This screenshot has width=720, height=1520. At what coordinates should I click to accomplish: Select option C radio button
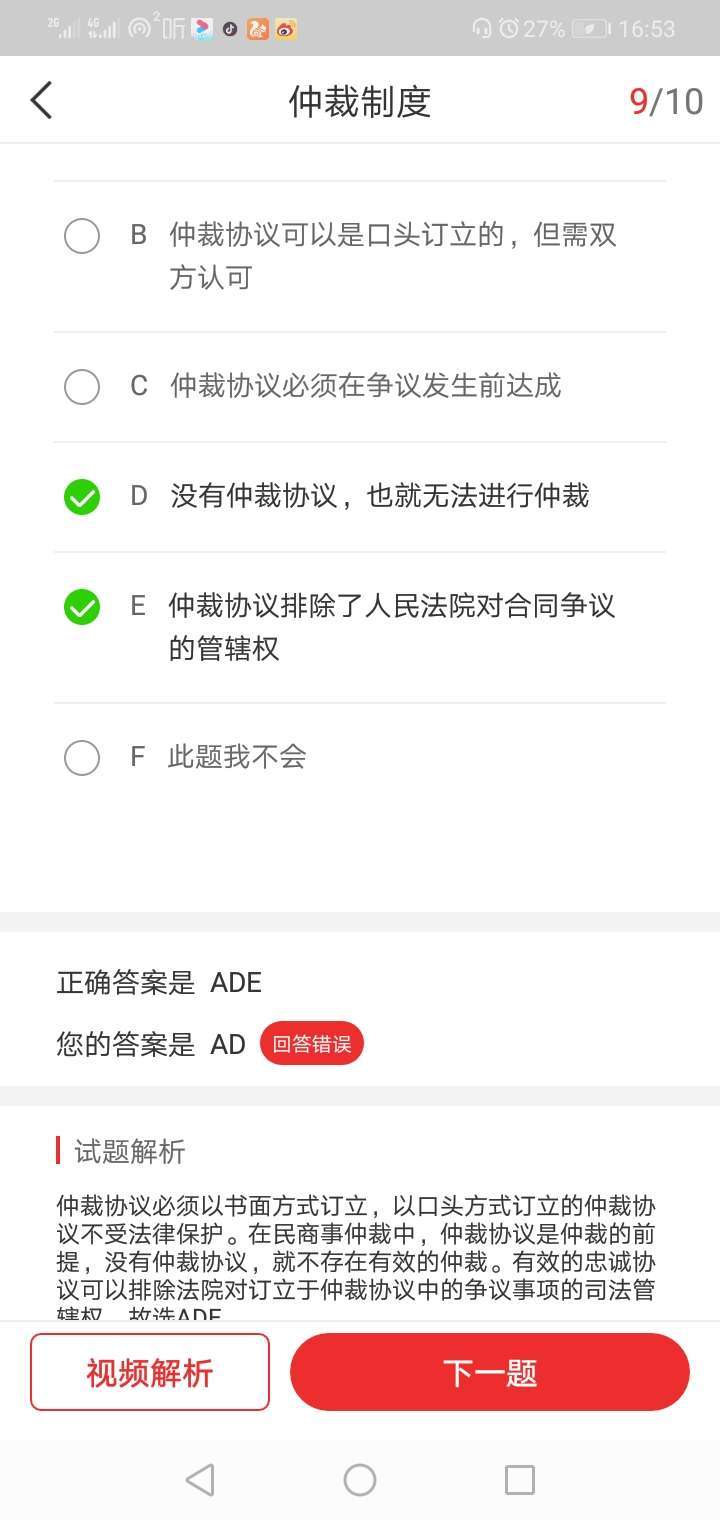pyautogui.click(x=82, y=387)
